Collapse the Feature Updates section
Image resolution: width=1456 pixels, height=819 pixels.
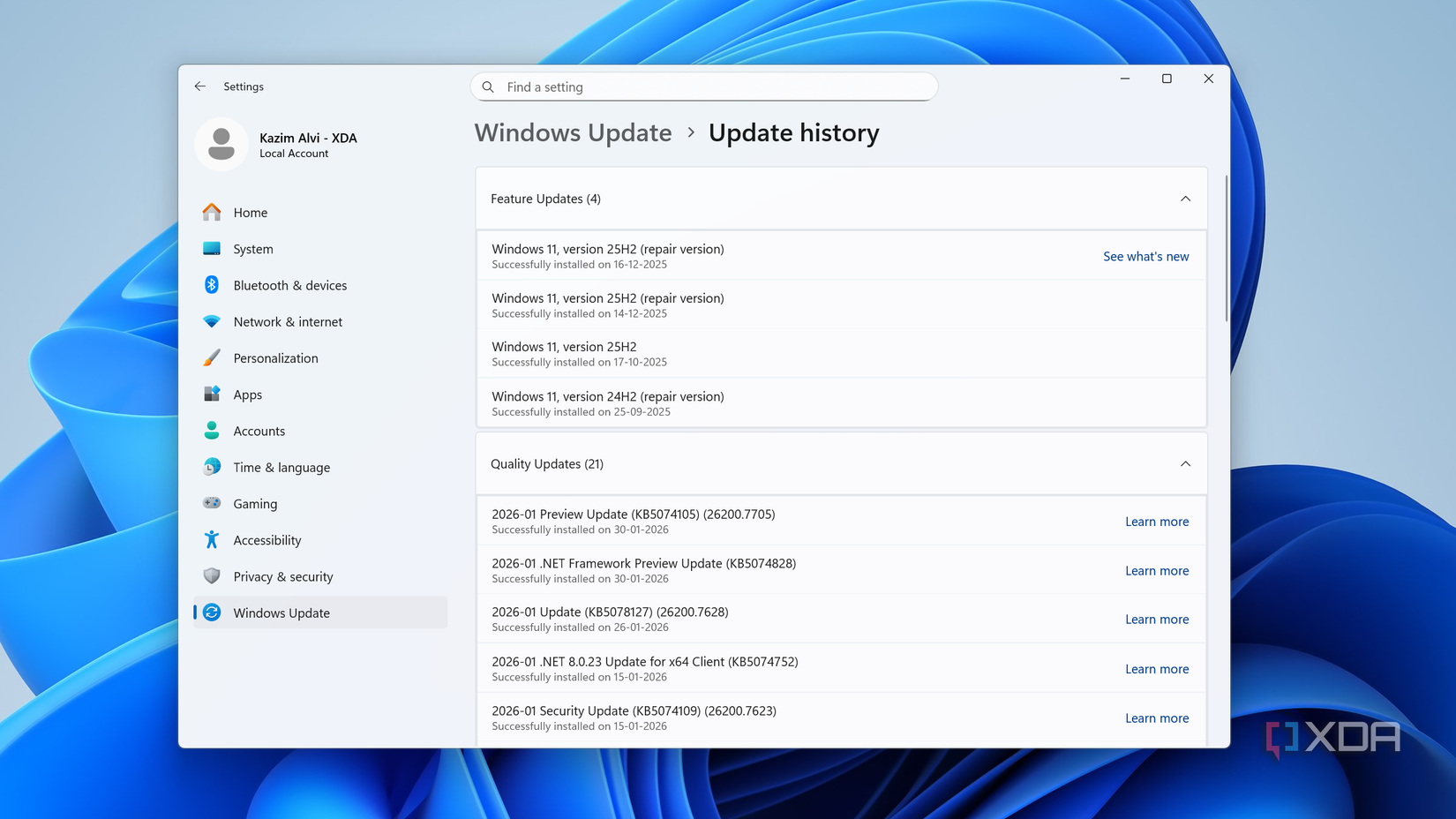click(1185, 199)
